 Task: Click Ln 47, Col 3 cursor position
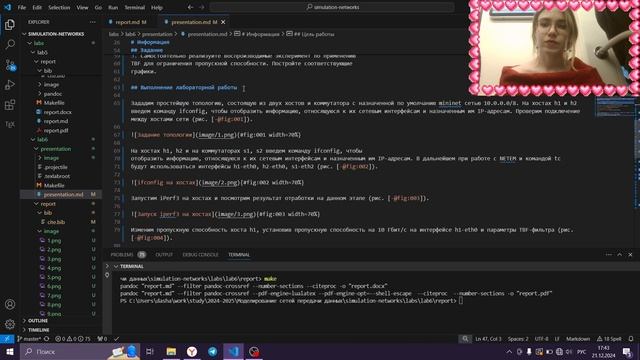488,339
